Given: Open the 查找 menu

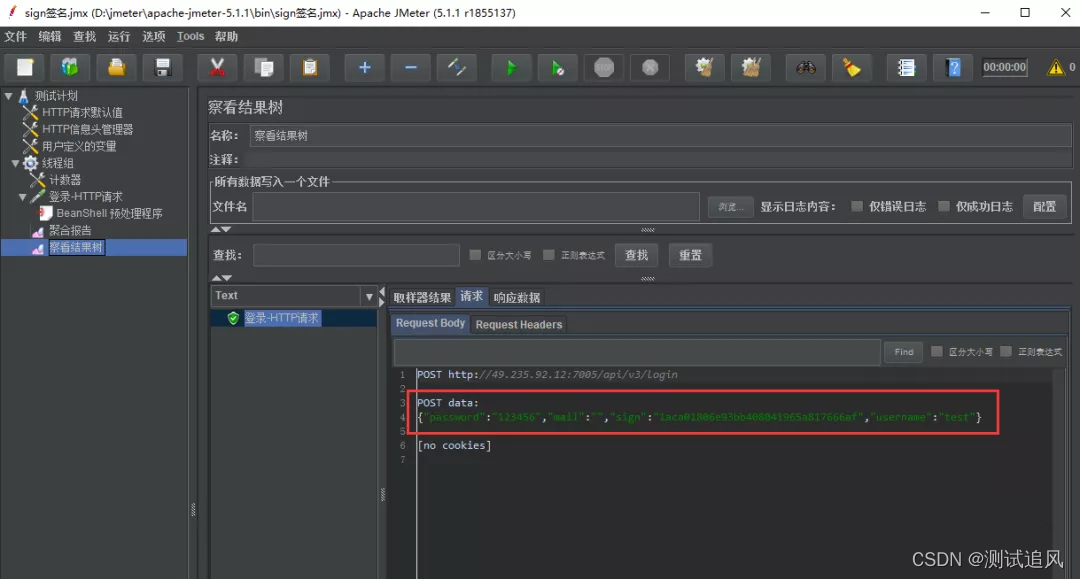Looking at the screenshot, I should pos(84,36).
